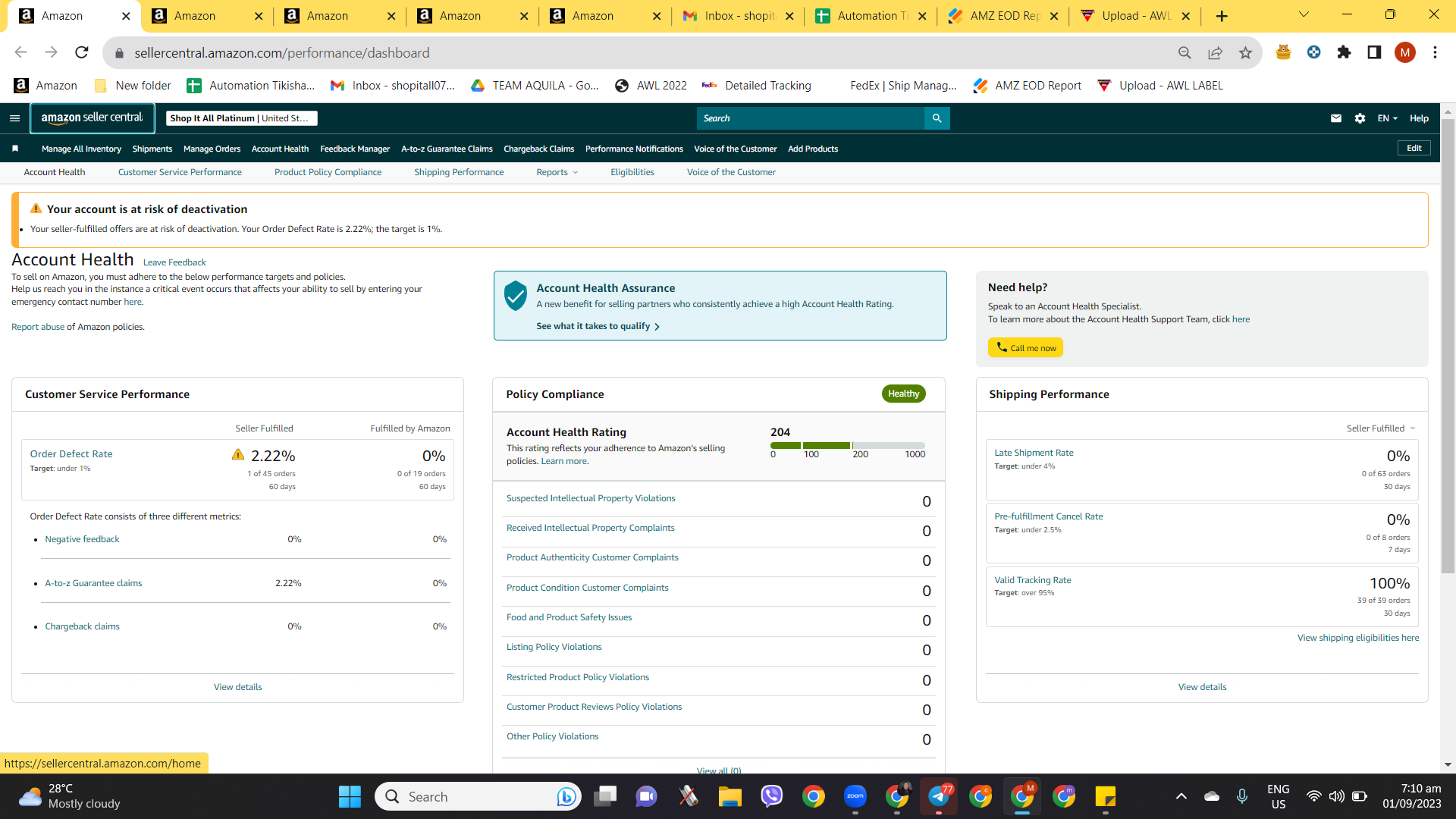Open the browser extensions puzzle icon
Viewport: 1456px width, 819px height.
coord(1344,52)
